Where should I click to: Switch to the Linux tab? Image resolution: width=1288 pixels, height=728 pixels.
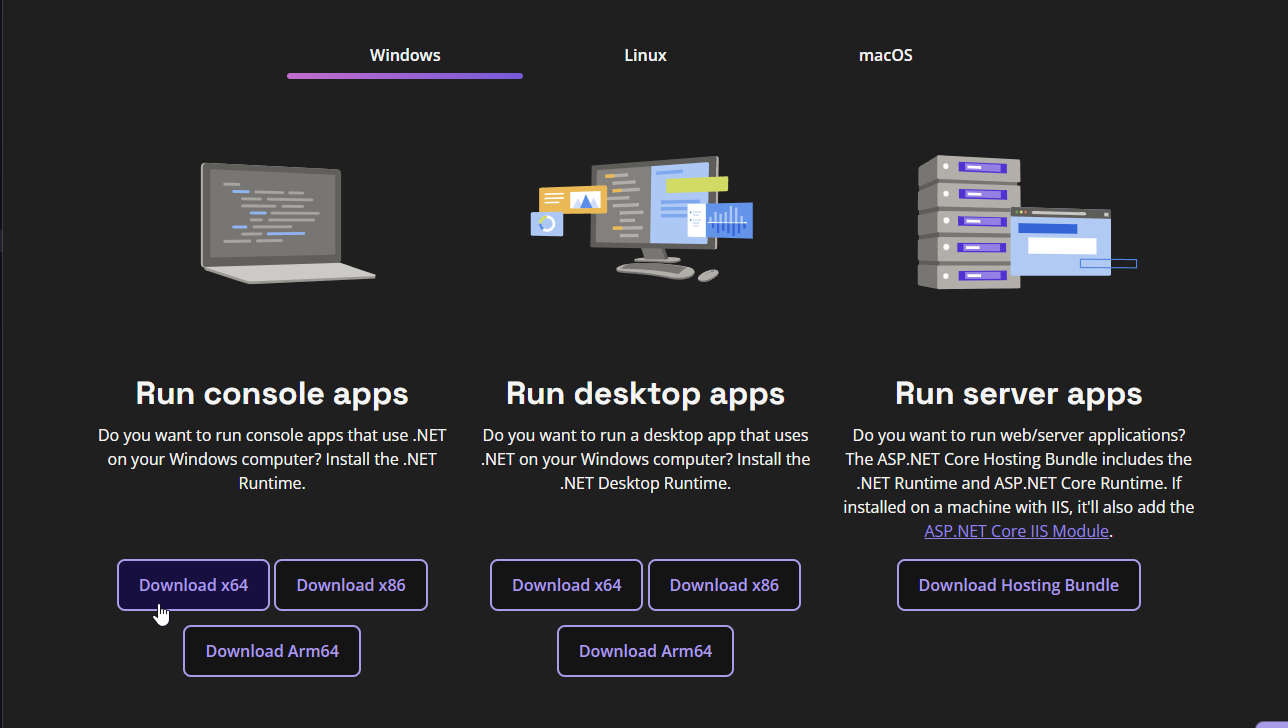coord(645,55)
